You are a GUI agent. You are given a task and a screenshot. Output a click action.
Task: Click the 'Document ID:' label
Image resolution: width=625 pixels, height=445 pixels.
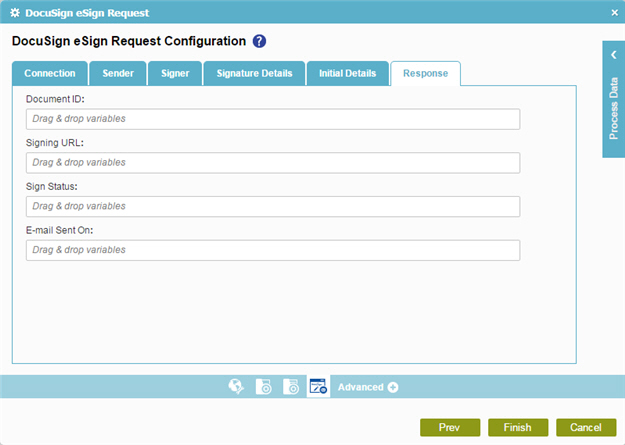click(55, 99)
